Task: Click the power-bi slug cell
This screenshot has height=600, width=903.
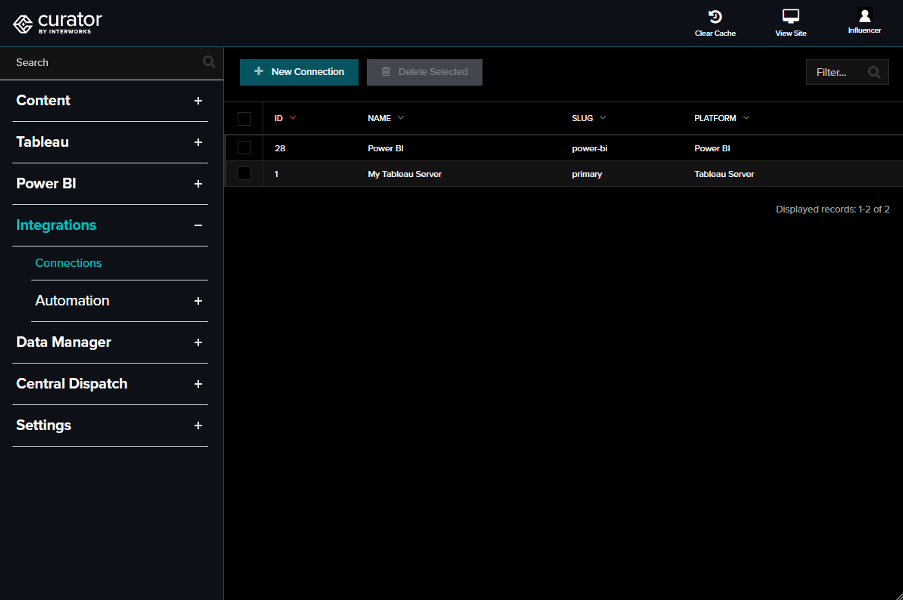Action: 590,148
